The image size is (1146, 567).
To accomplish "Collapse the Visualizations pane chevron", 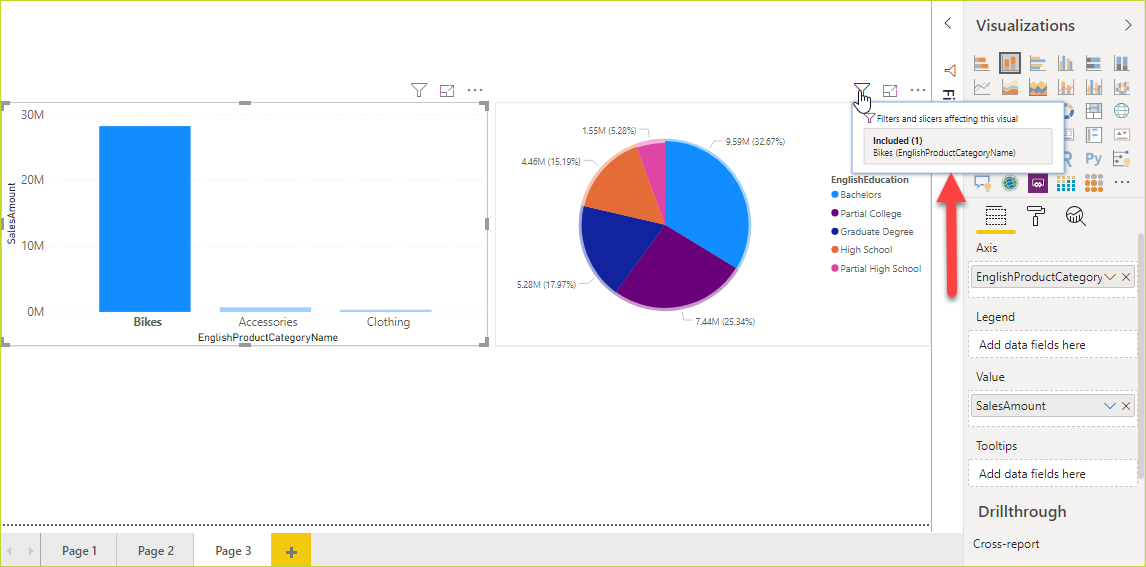I will click(1128, 25).
